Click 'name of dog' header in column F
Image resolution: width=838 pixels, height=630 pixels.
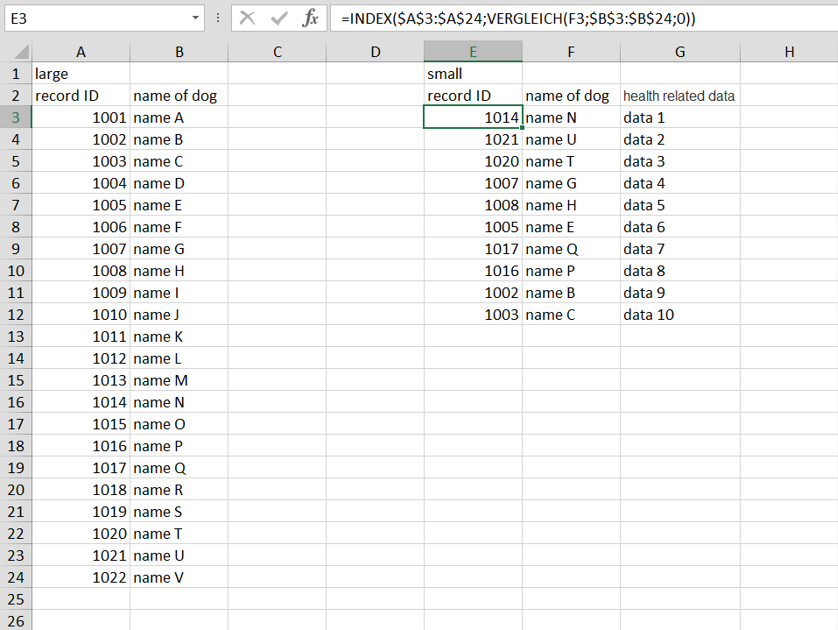[x=571, y=96]
